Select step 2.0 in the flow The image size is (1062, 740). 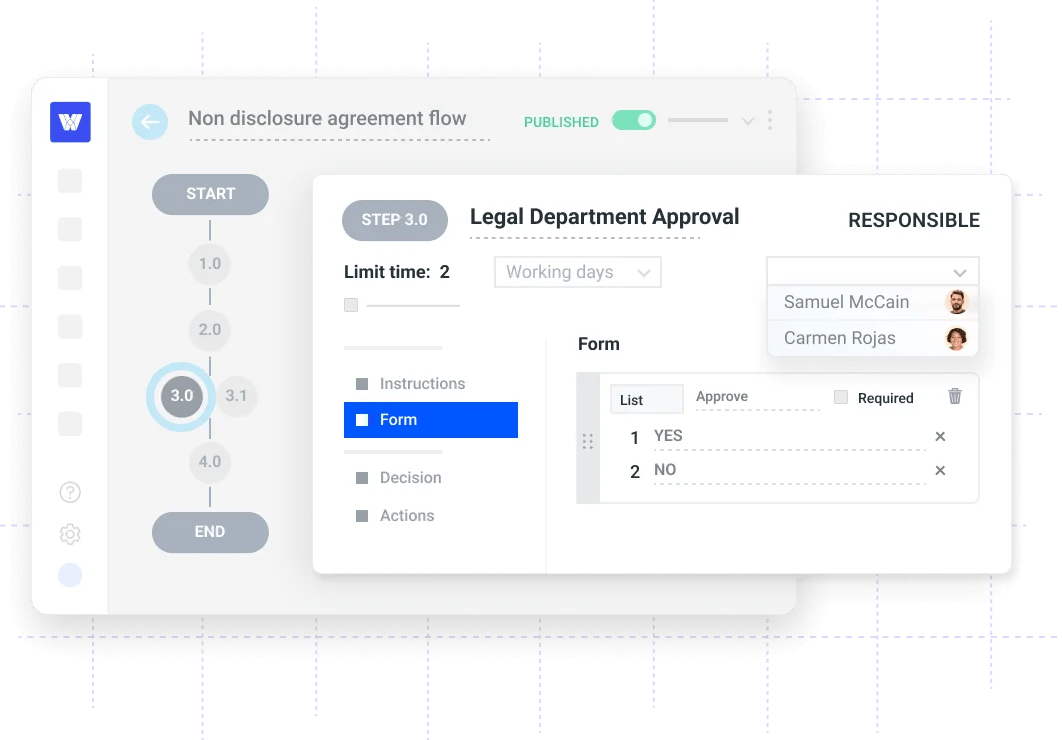(210, 330)
